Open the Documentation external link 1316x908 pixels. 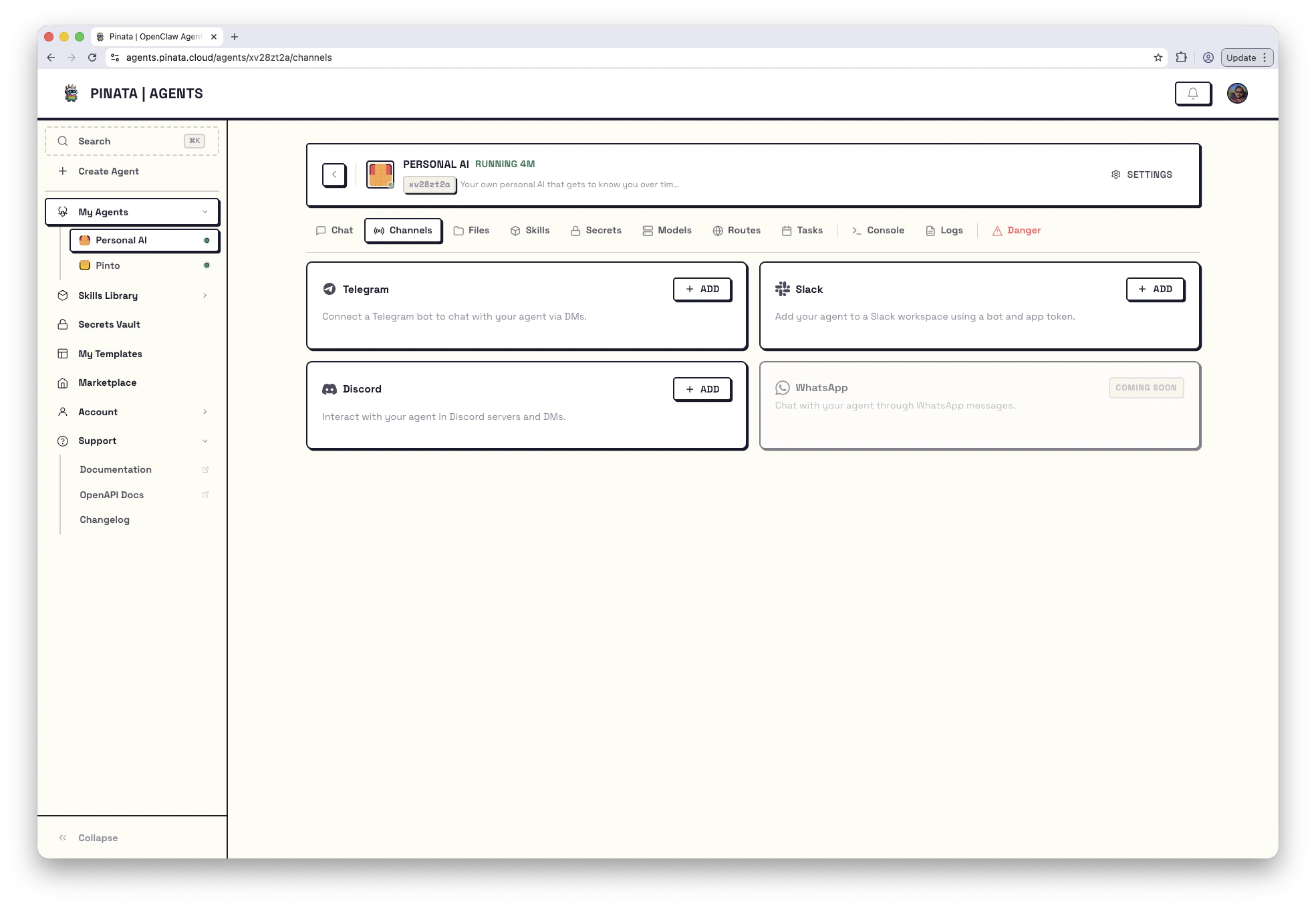point(116,469)
